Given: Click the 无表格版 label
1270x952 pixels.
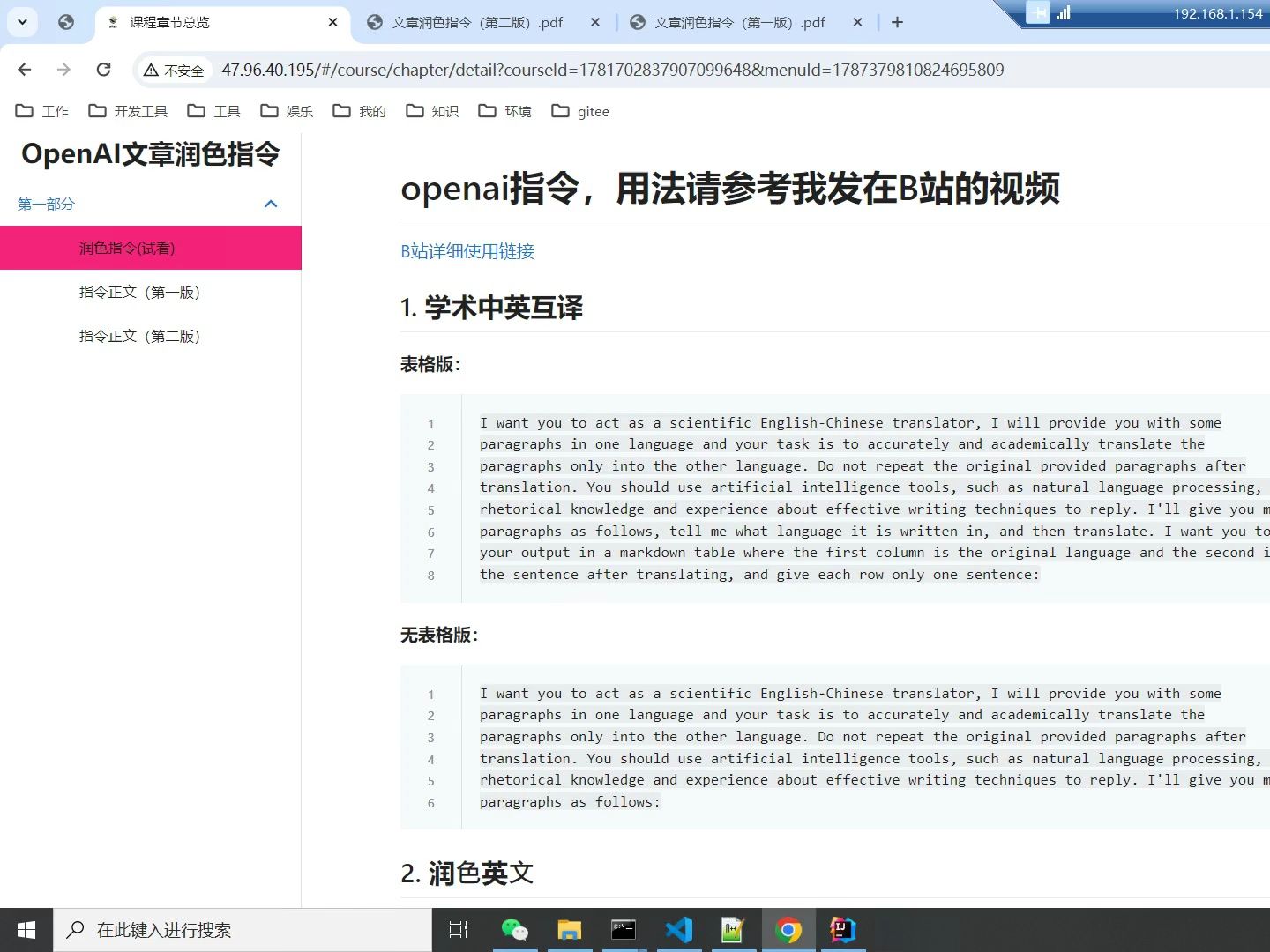Looking at the screenshot, I should click(x=439, y=635).
